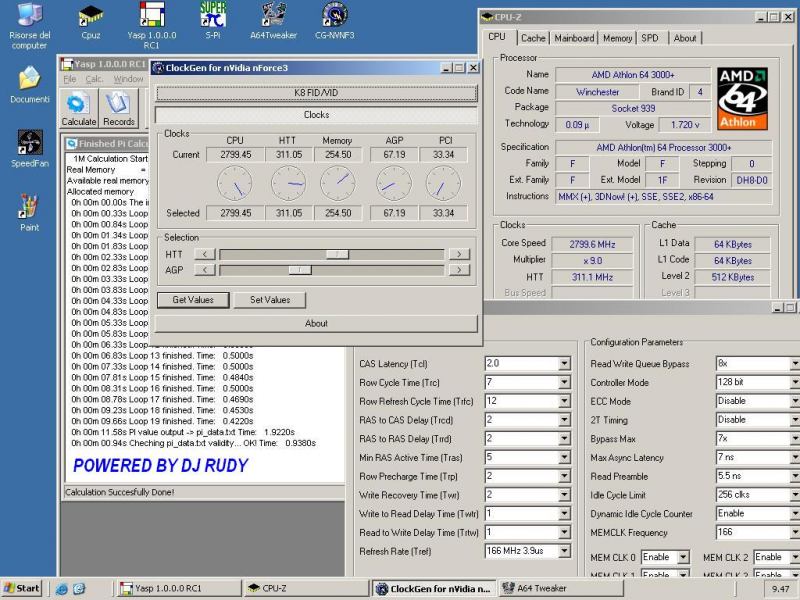Viewport: 800px width, 600px height.
Task: Move the AGP slider thumb in ClockGen
Action: click(x=300, y=270)
